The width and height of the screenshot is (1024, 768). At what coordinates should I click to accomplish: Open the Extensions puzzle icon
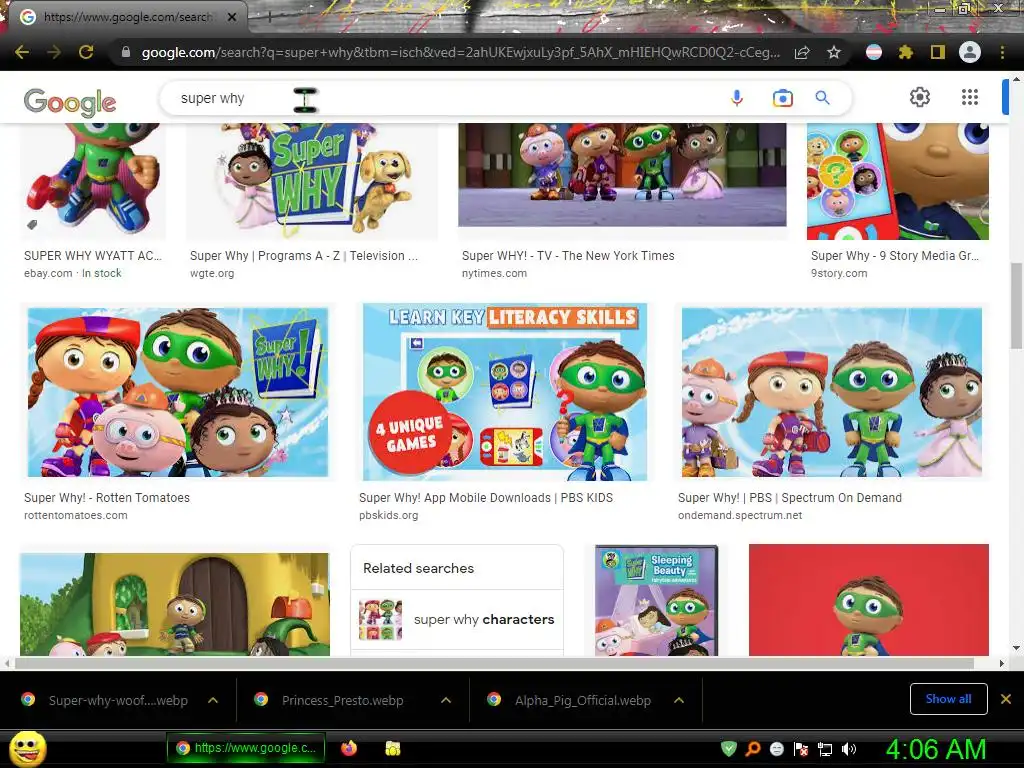point(905,52)
